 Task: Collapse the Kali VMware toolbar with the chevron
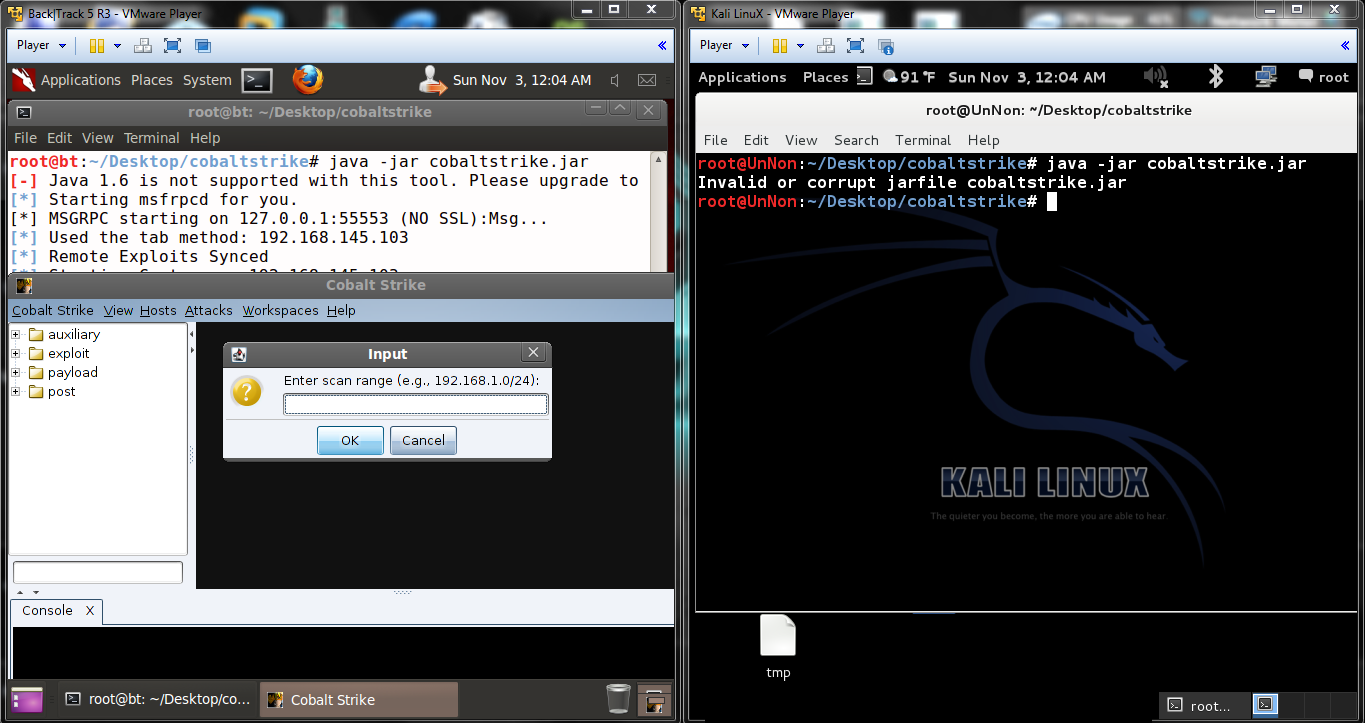pyautogui.click(x=1344, y=46)
